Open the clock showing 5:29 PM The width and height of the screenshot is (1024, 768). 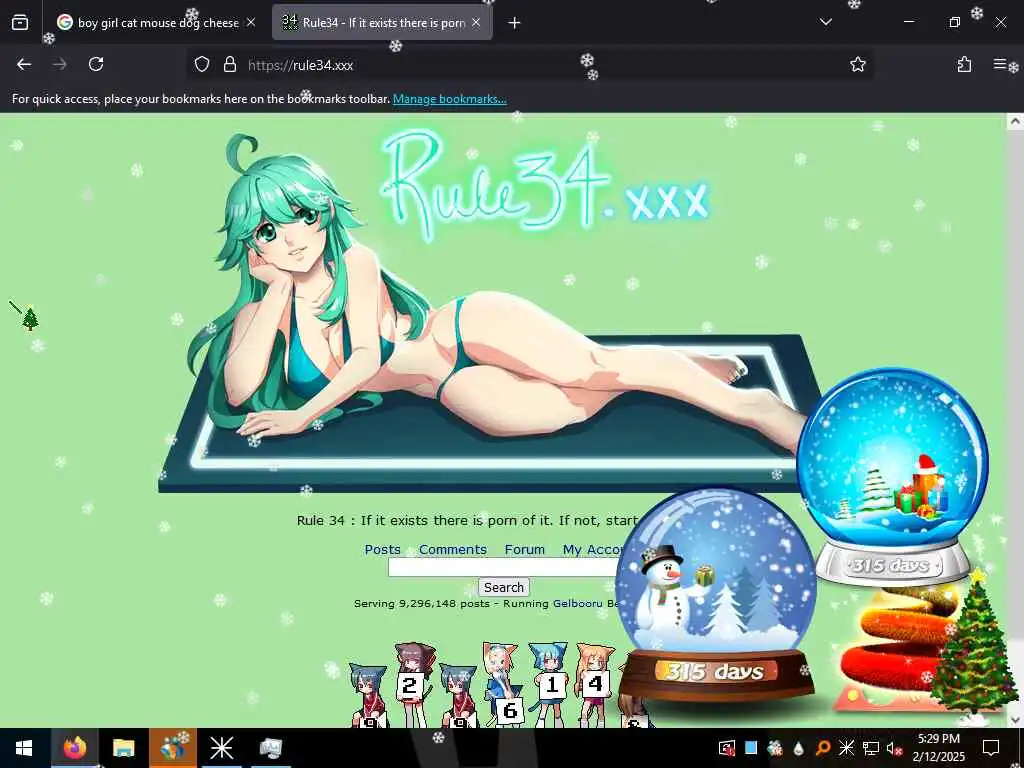[938, 748]
